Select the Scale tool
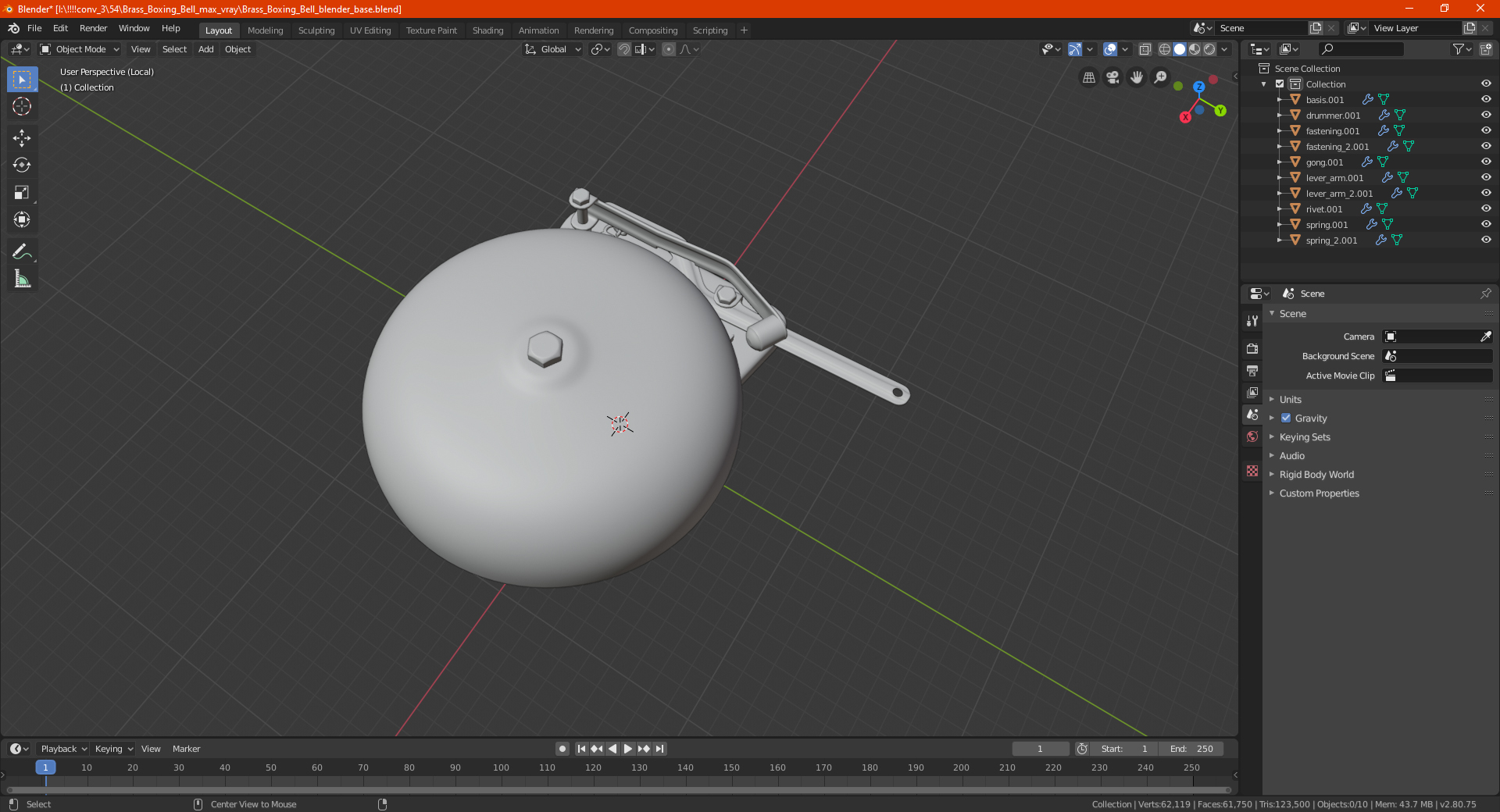 coord(22,193)
